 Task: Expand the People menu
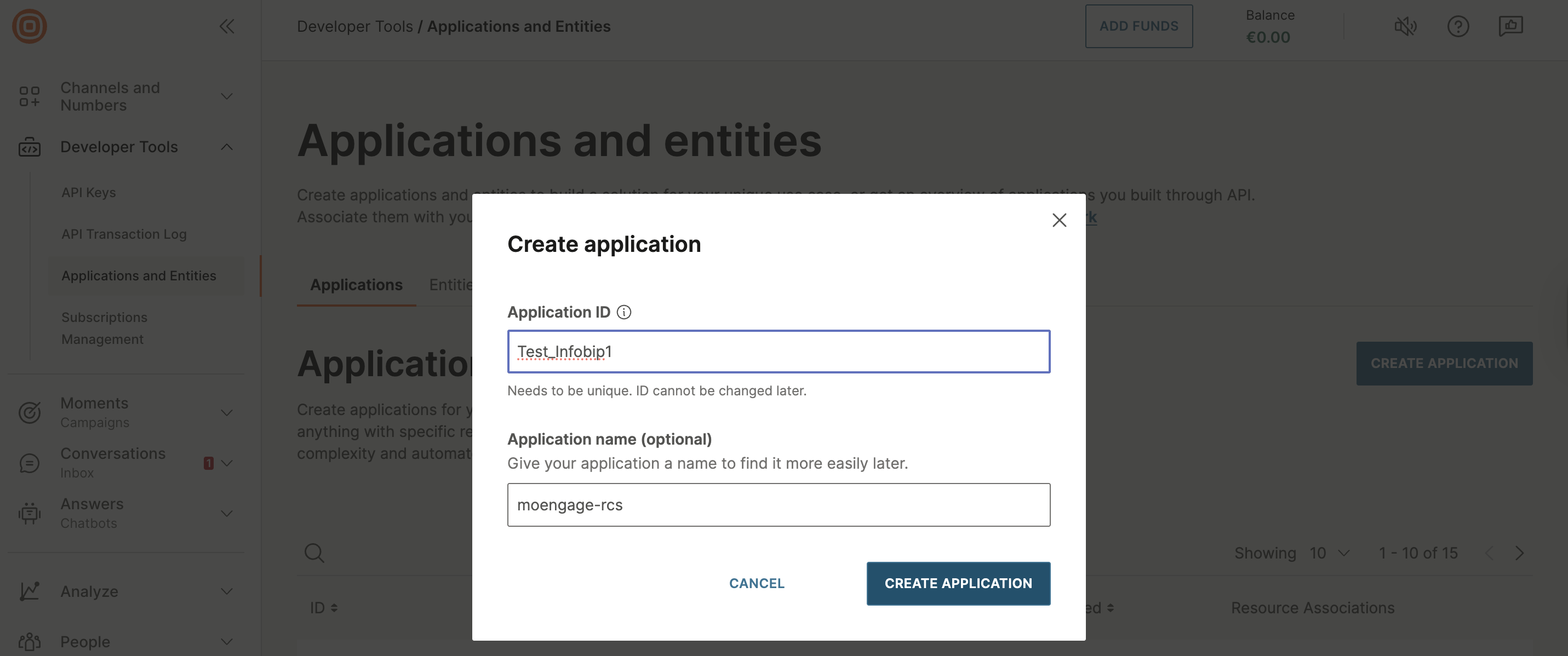[226, 641]
